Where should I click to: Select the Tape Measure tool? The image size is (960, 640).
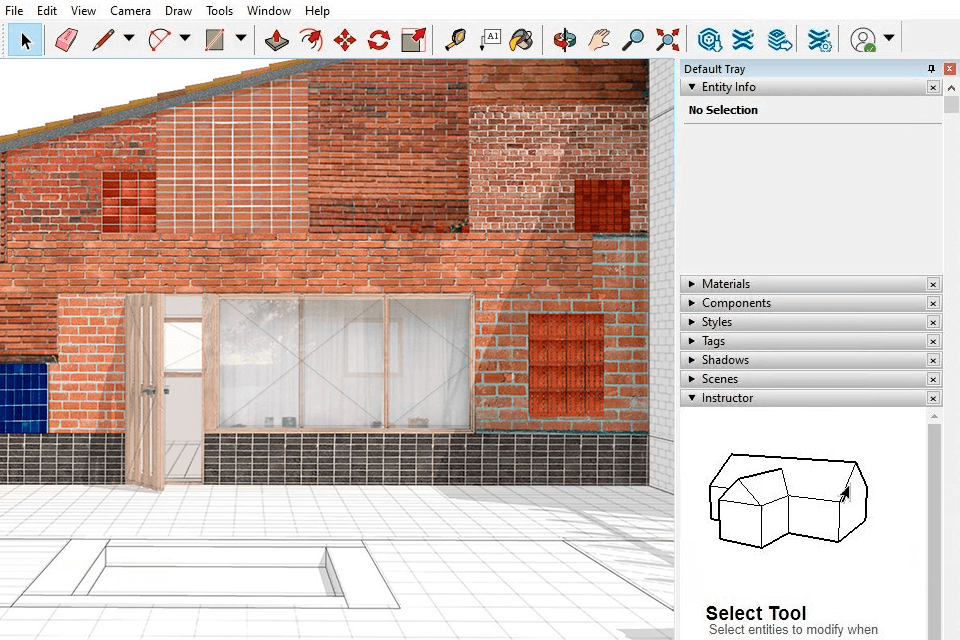click(x=456, y=40)
